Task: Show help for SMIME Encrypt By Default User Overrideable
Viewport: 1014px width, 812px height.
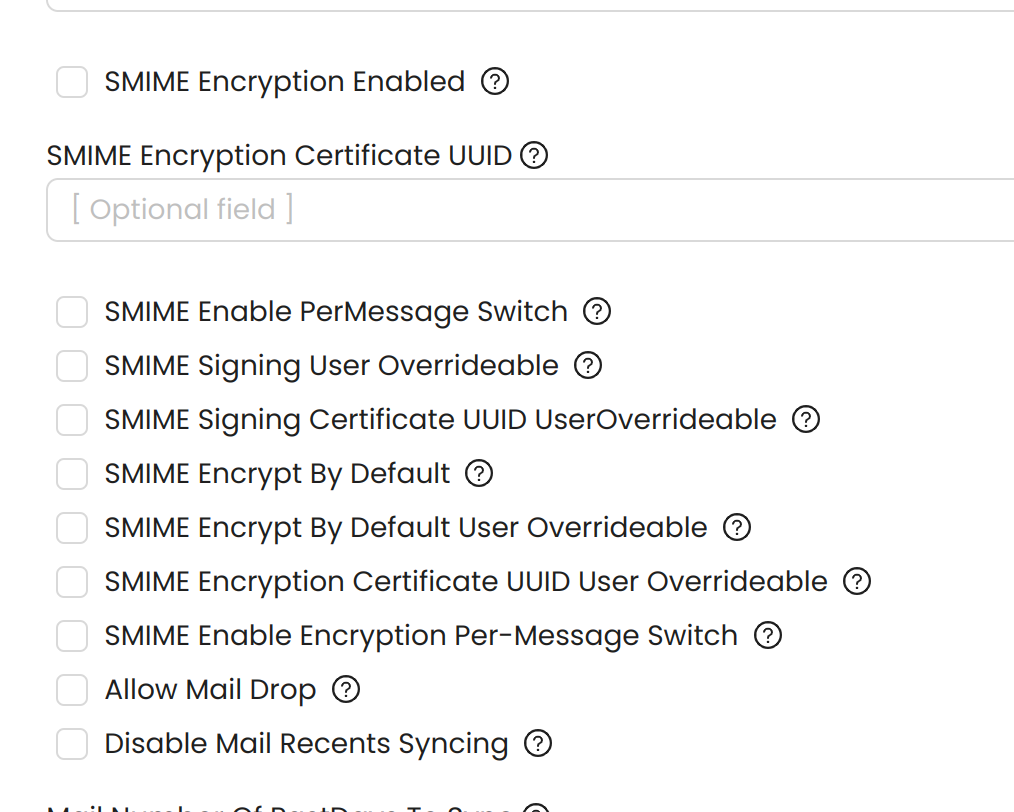Action: pyautogui.click(x=737, y=527)
